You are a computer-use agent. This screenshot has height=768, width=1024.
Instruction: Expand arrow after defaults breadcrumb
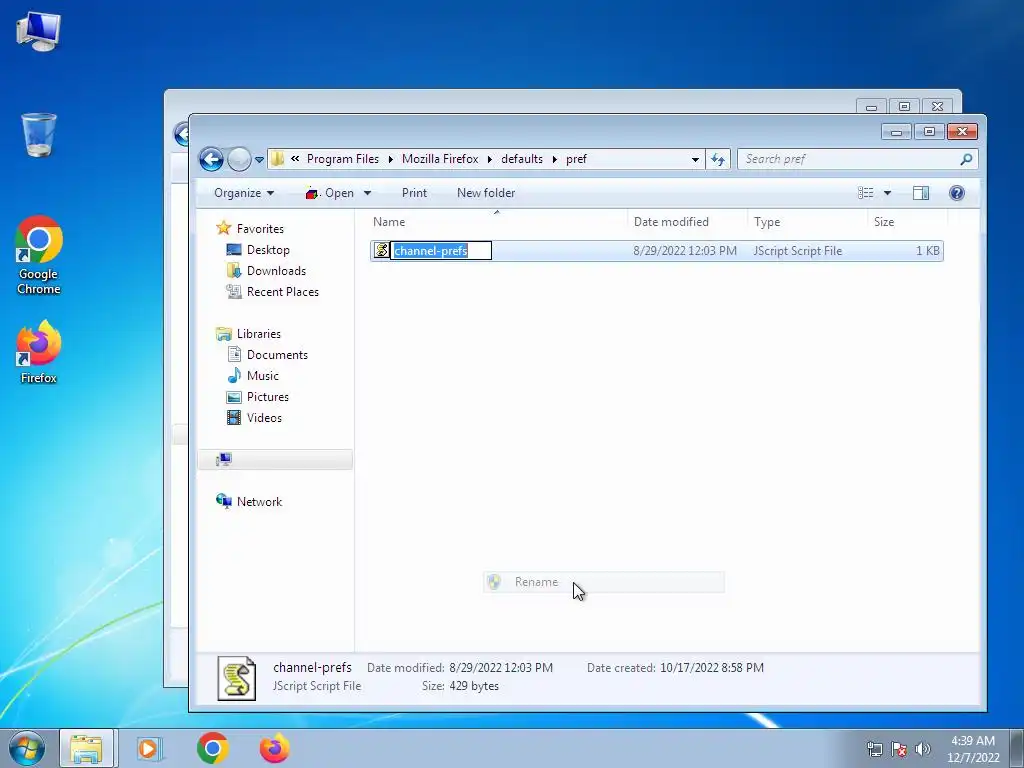554,159
